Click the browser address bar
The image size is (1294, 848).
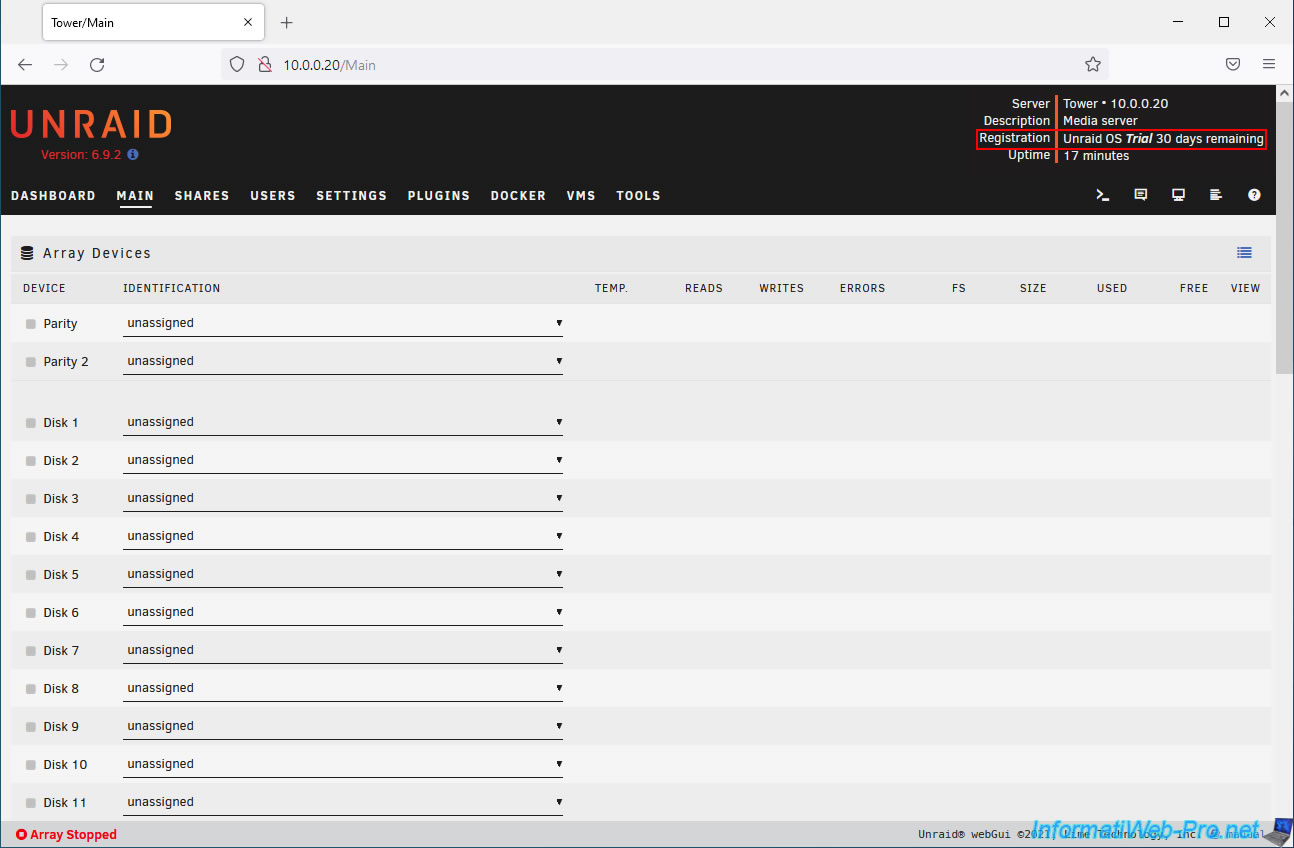coord(660,64)
